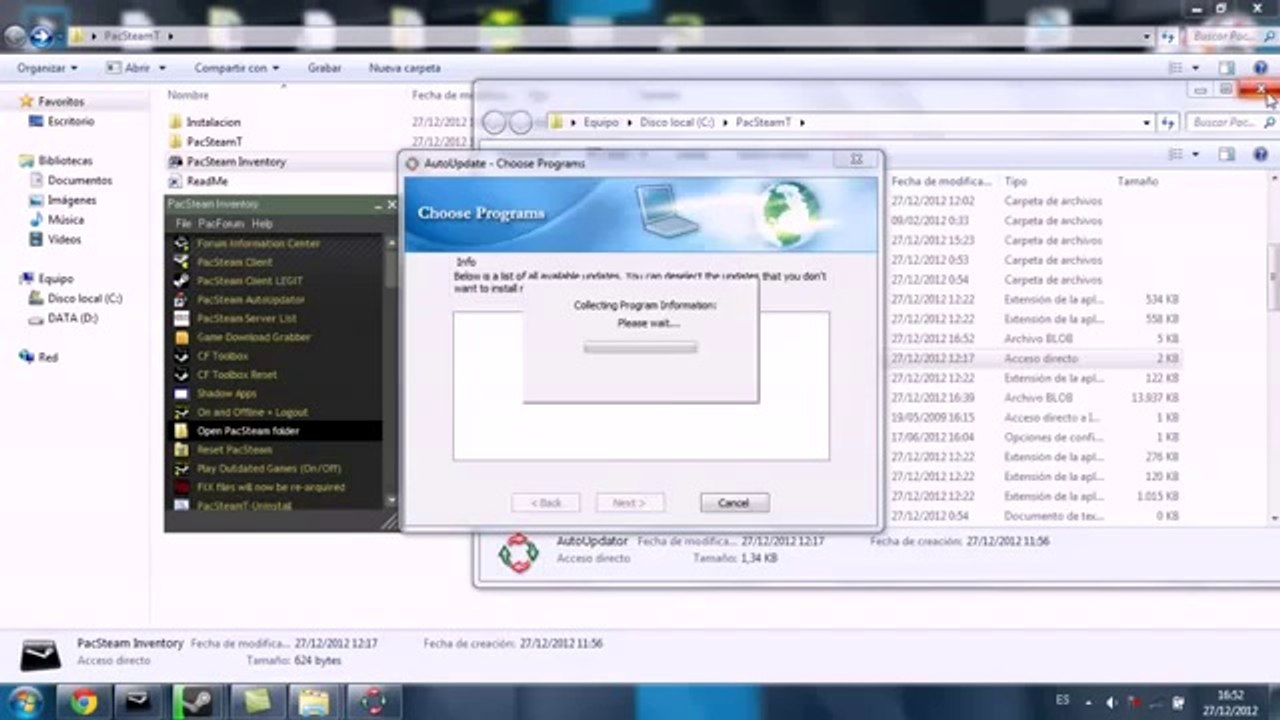1280x720 pixels.
Task: Select Vídeos library
Action: tap(64, 239)
